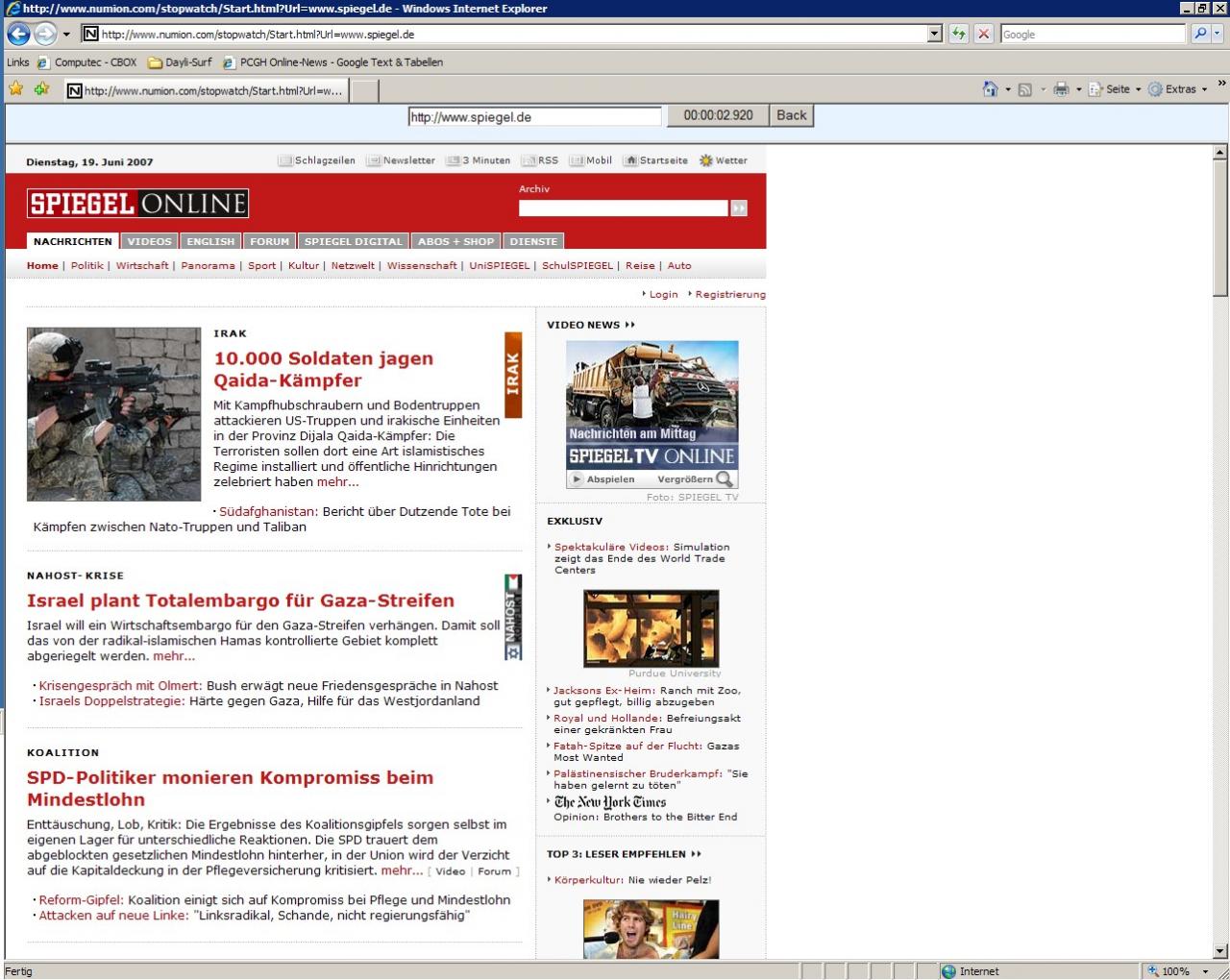Open the Seite menu in the command bar
The height and width of the screenshot is (980, 1230).
[x=1115, y=89]
